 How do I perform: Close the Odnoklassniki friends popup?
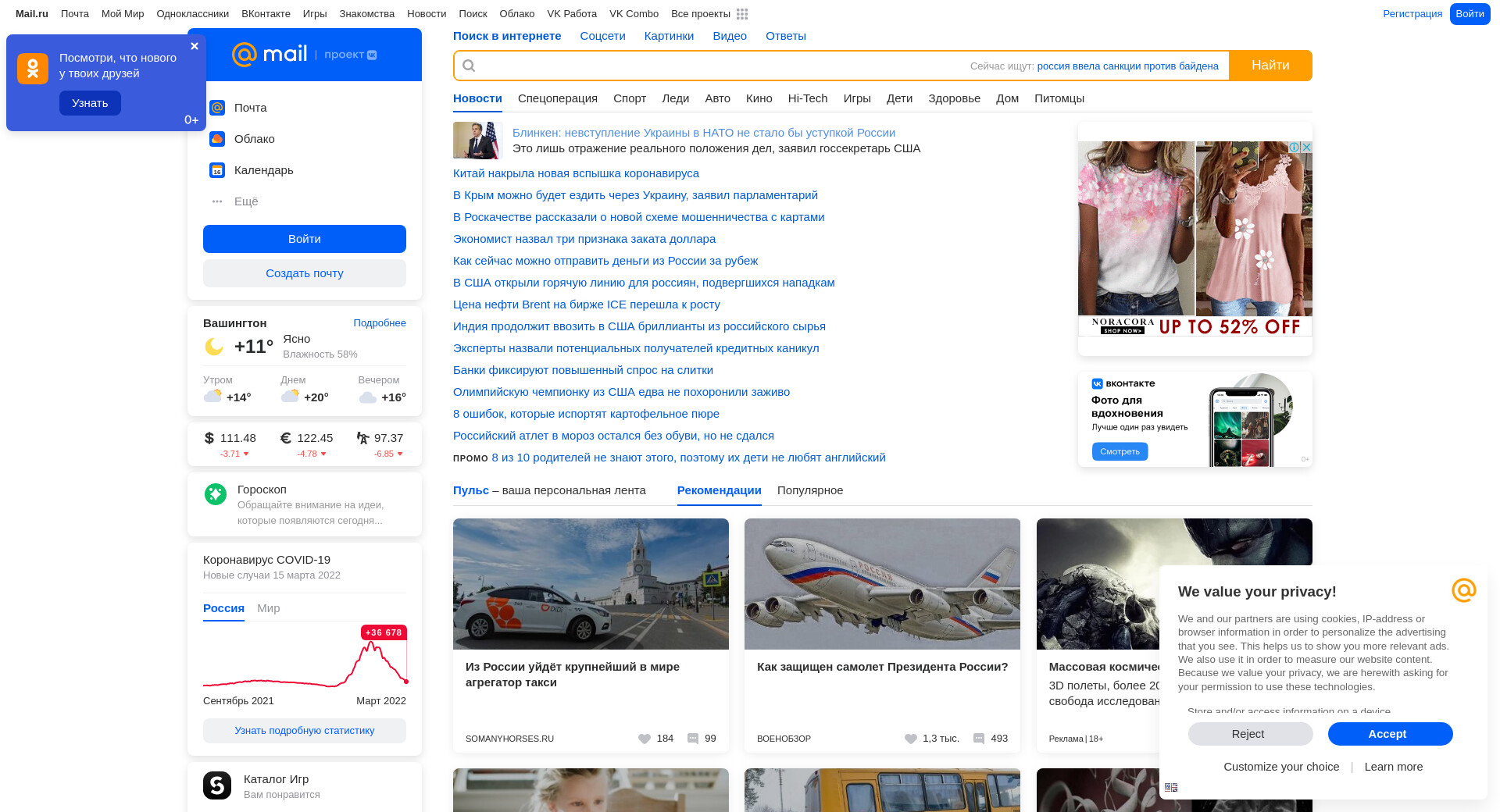coord(195,46)
